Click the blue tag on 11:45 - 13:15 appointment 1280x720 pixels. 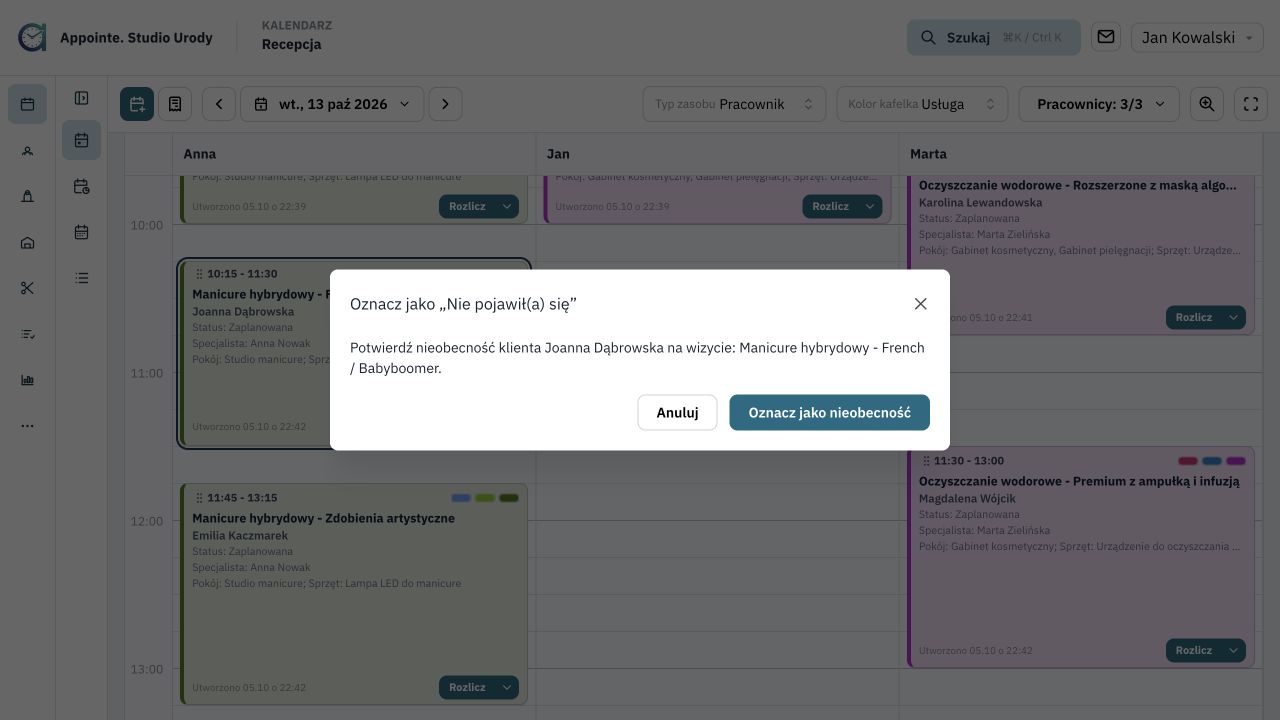point(461,498)
